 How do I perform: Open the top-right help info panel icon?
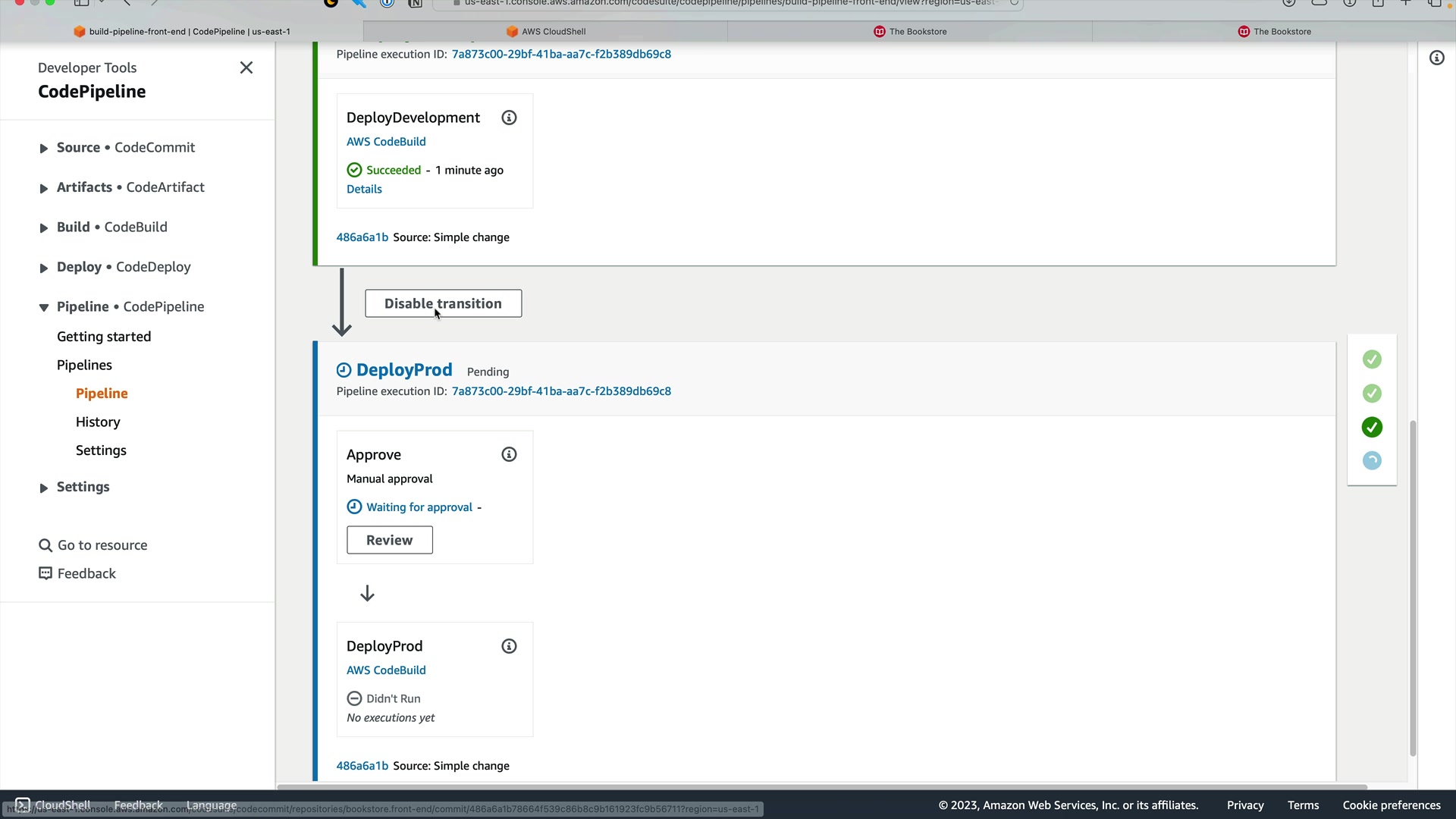point(1436,58)
